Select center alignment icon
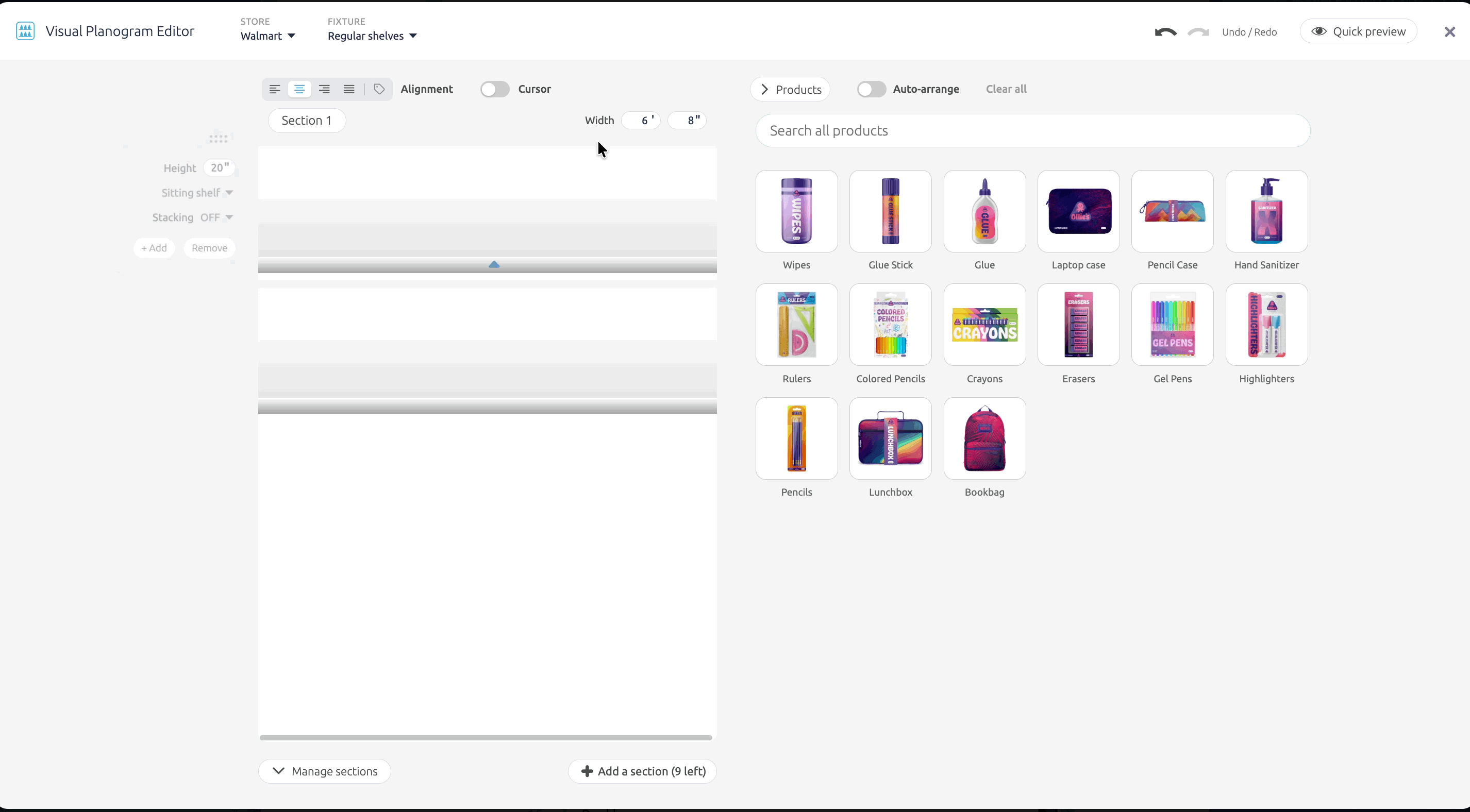 click(299, 89)
